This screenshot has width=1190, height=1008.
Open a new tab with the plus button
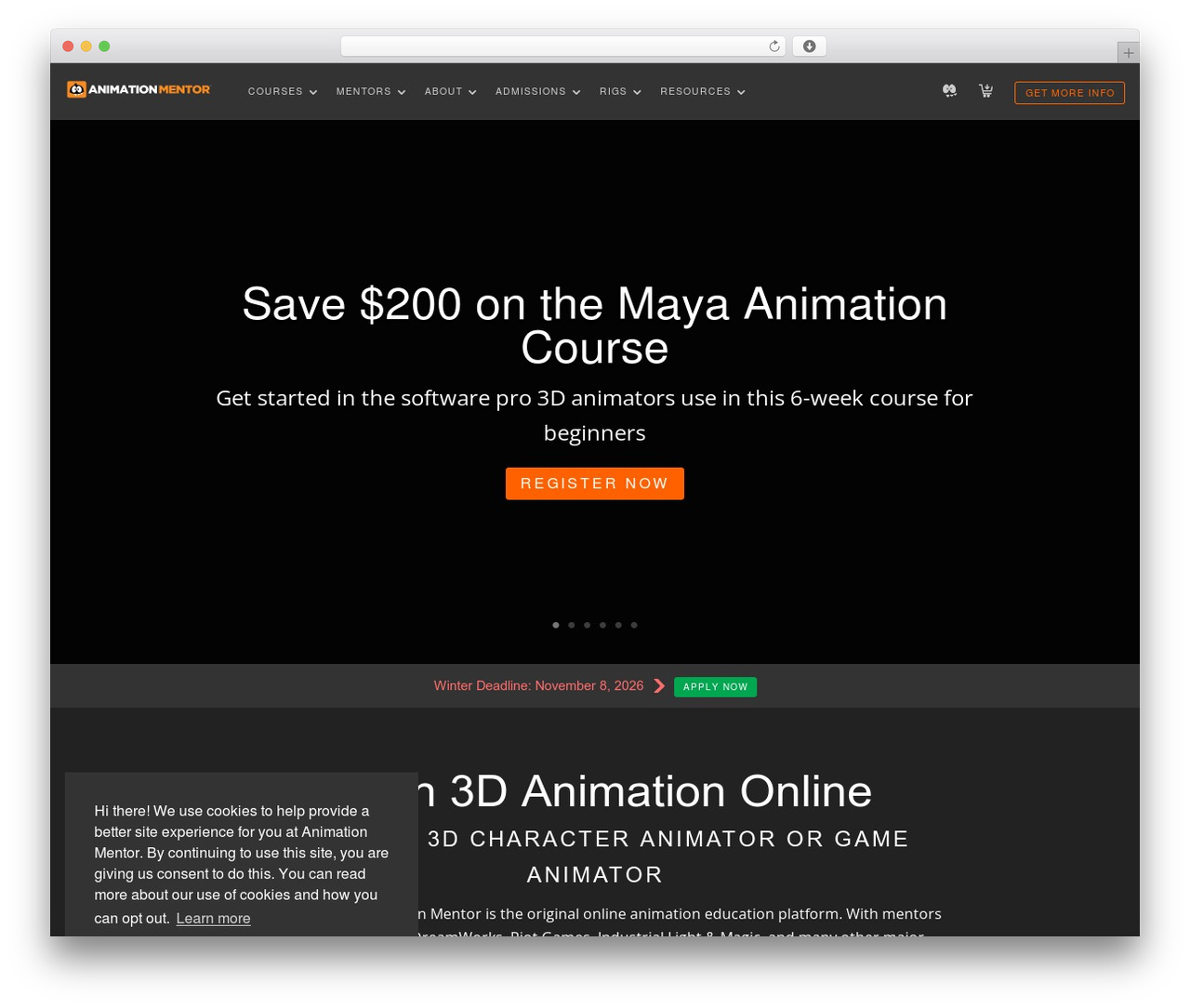click(x=1128, y=53)
